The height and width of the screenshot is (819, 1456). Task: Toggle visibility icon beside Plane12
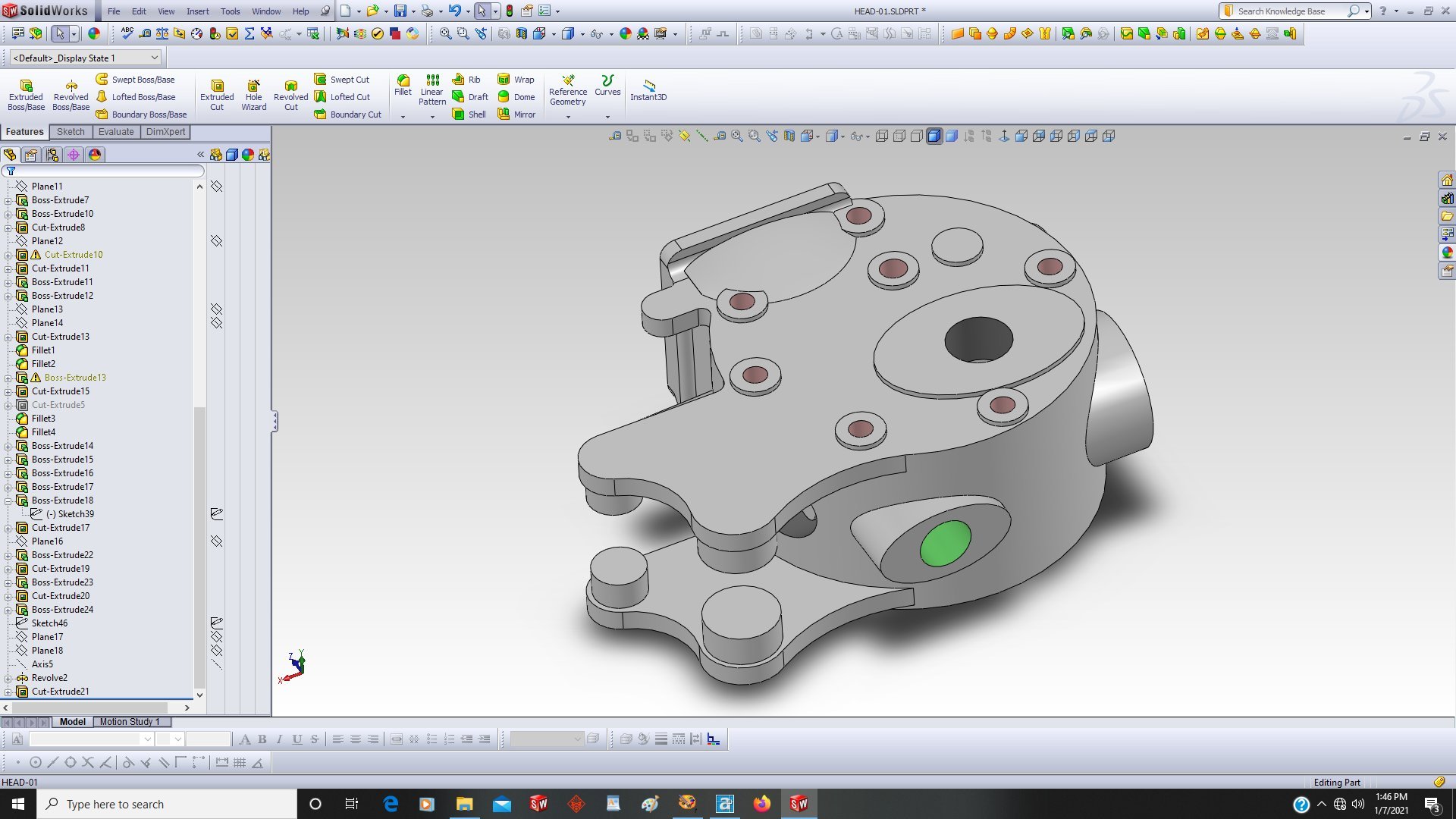(x=217, y=241)
